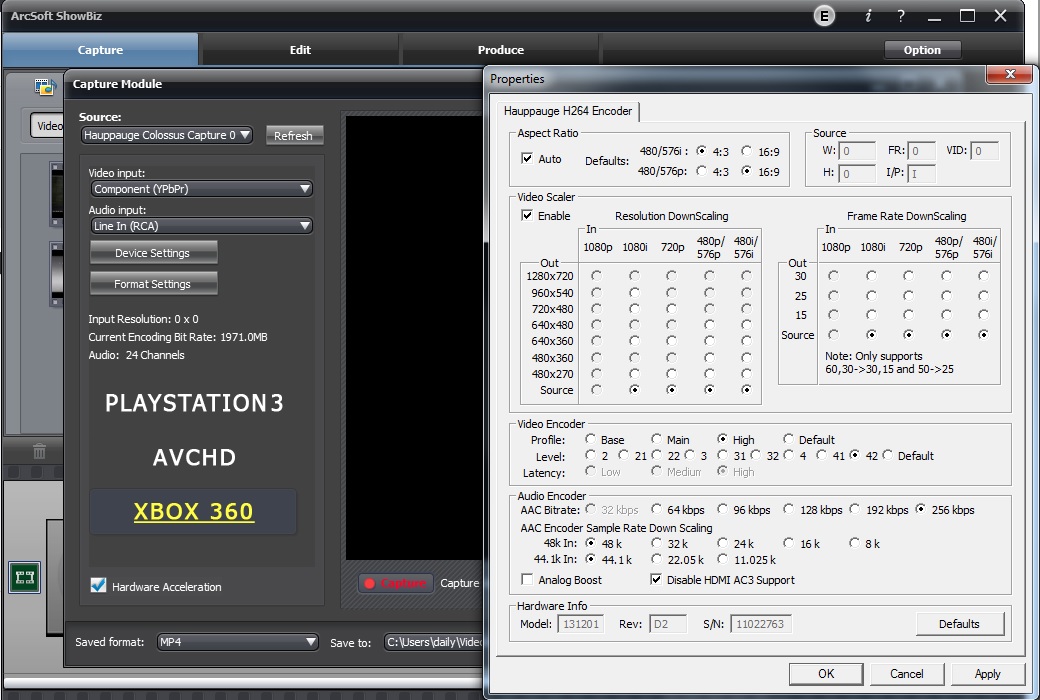Select the XBOX 360 preset link

click(193, 512)
